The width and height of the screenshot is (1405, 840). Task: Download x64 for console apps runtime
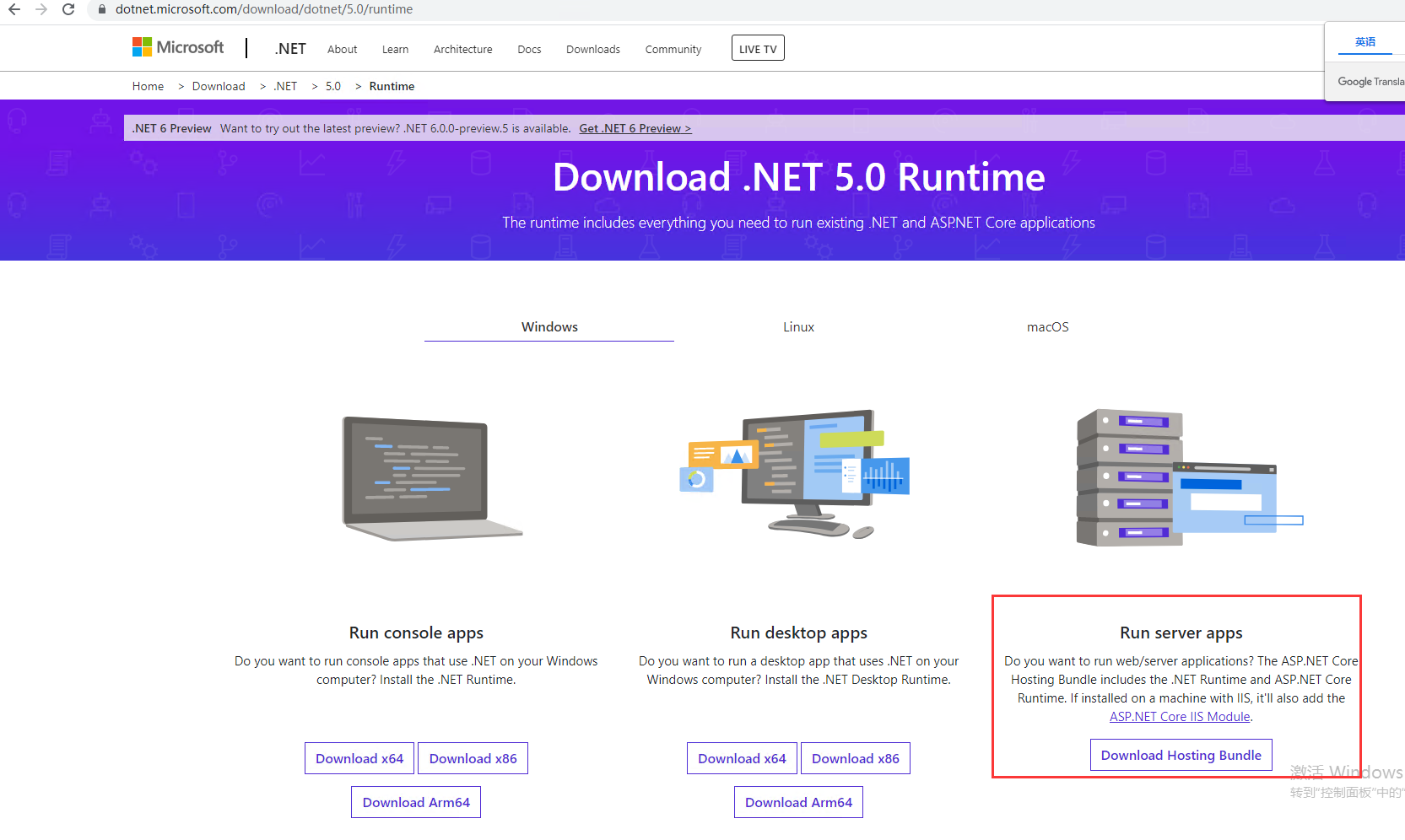coord(359,758)
